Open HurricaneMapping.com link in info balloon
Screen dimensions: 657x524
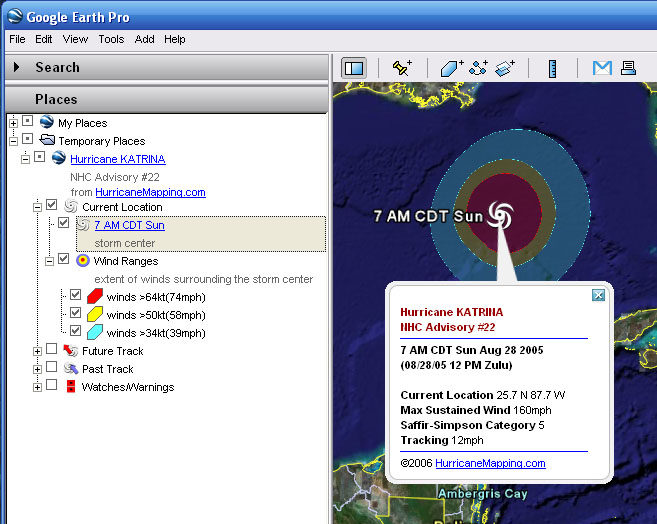coord(490,463)
